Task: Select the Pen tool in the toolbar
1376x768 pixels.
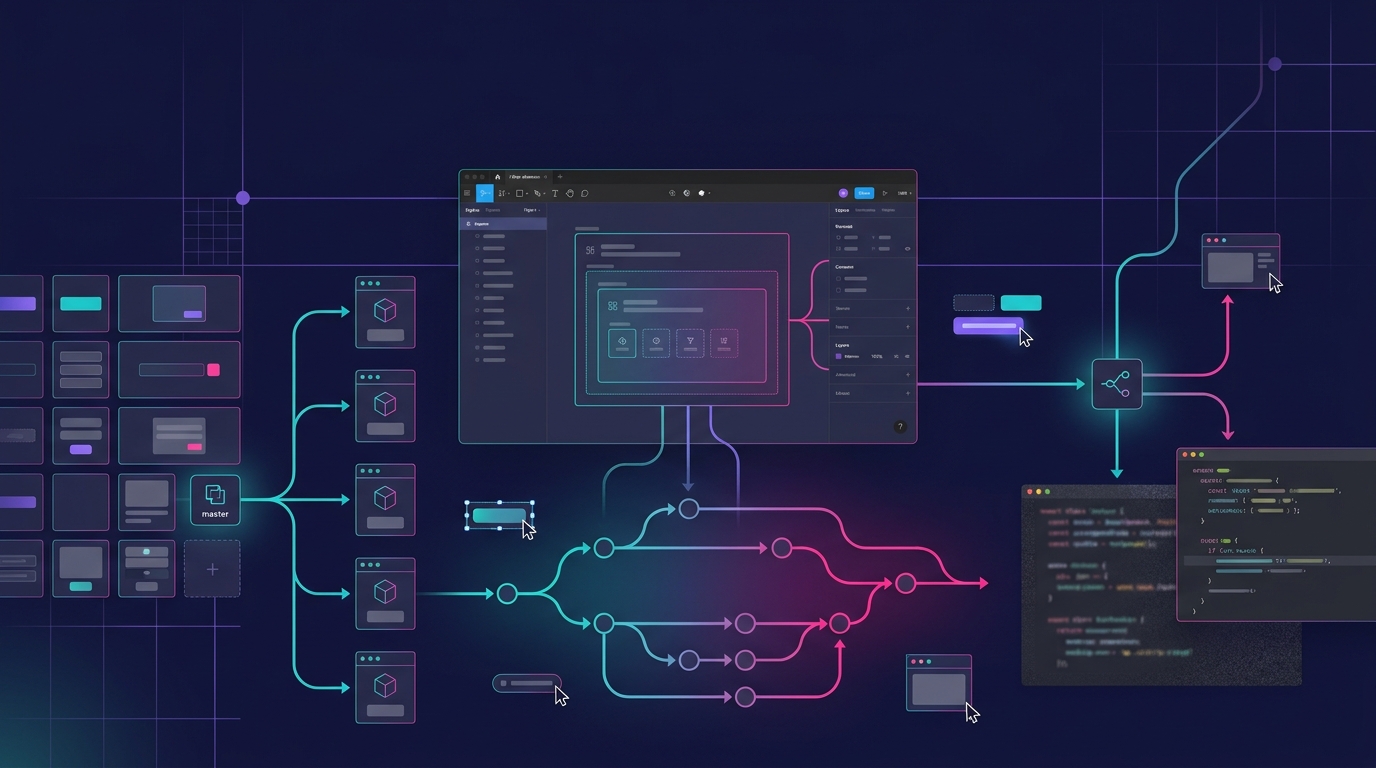Action: 537,193
